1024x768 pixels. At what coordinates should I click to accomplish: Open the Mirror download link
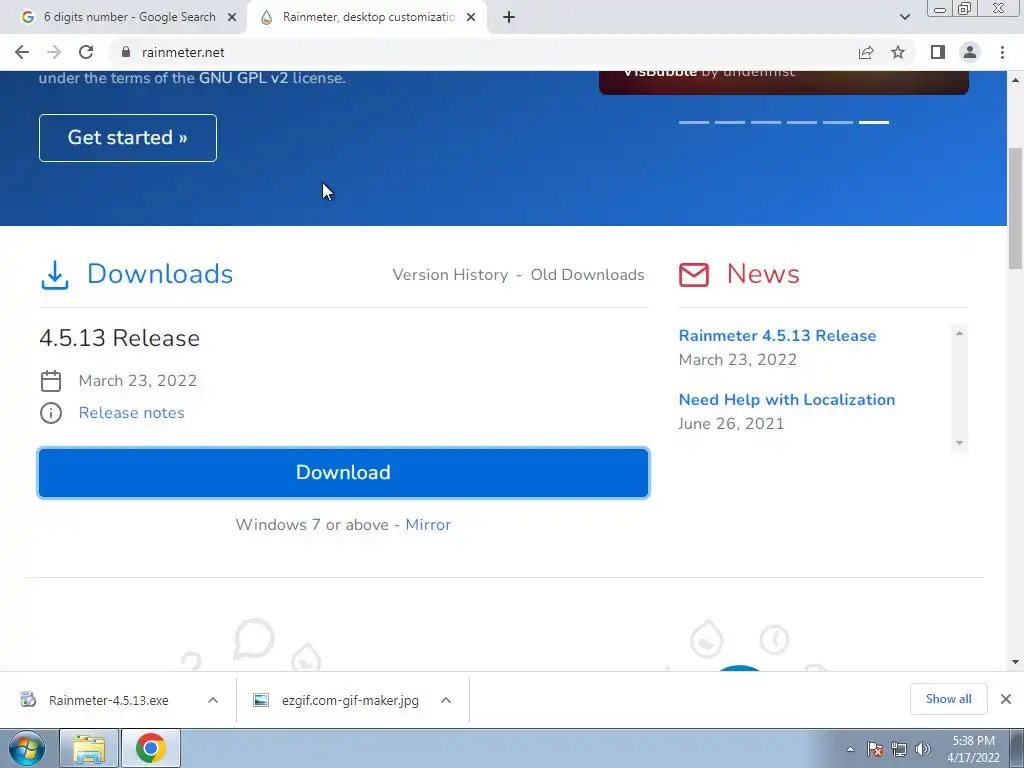click(x=428, y=524)
